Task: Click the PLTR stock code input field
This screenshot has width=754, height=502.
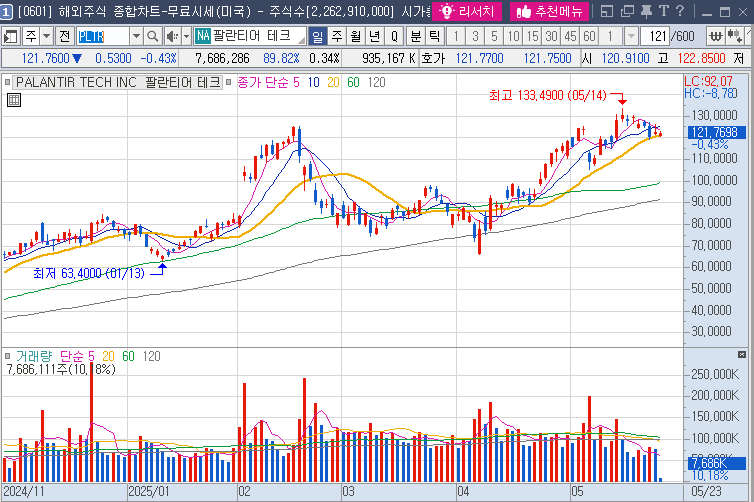Action: tap(102, 36)
